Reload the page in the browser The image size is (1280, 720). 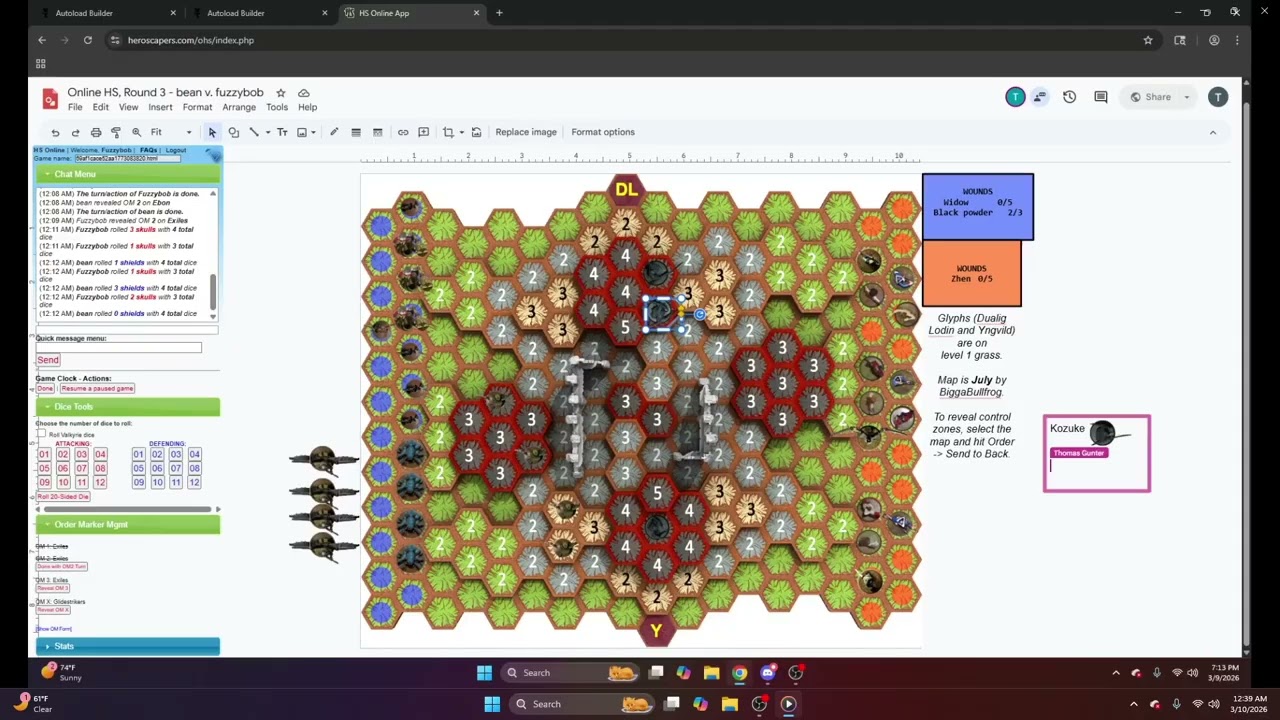point(88,40)
